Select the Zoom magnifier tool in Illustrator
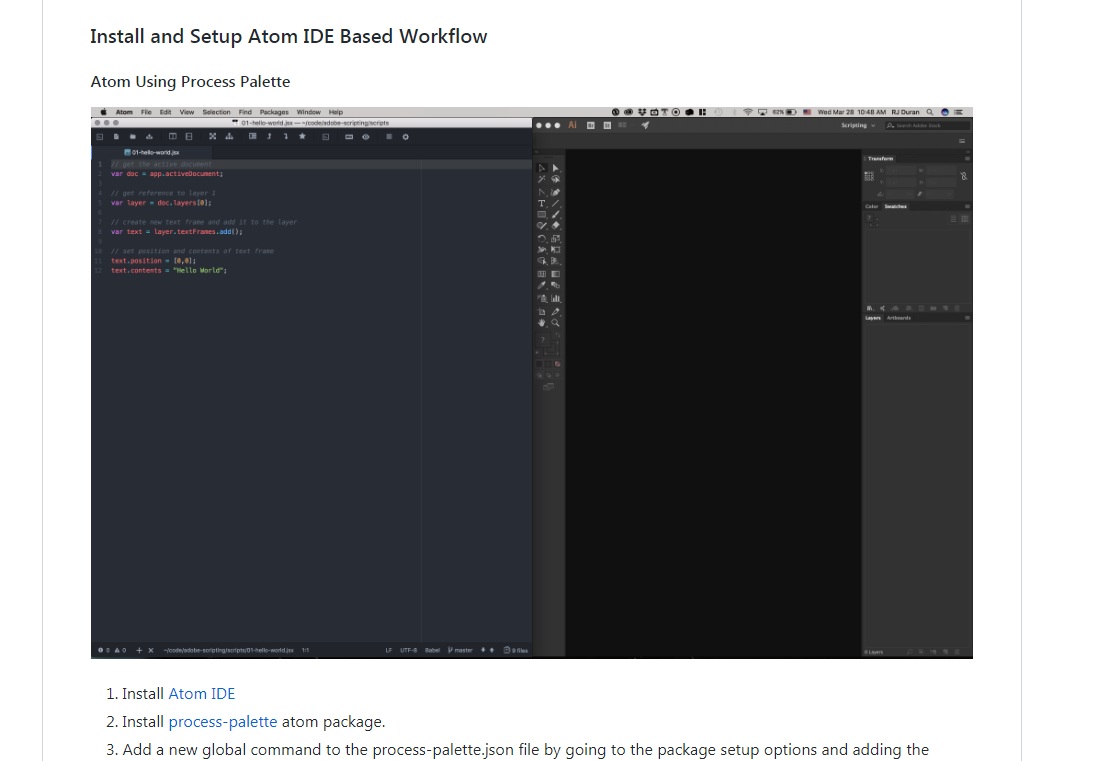This screenshot has width=1111, height=761. pos(556,323)
